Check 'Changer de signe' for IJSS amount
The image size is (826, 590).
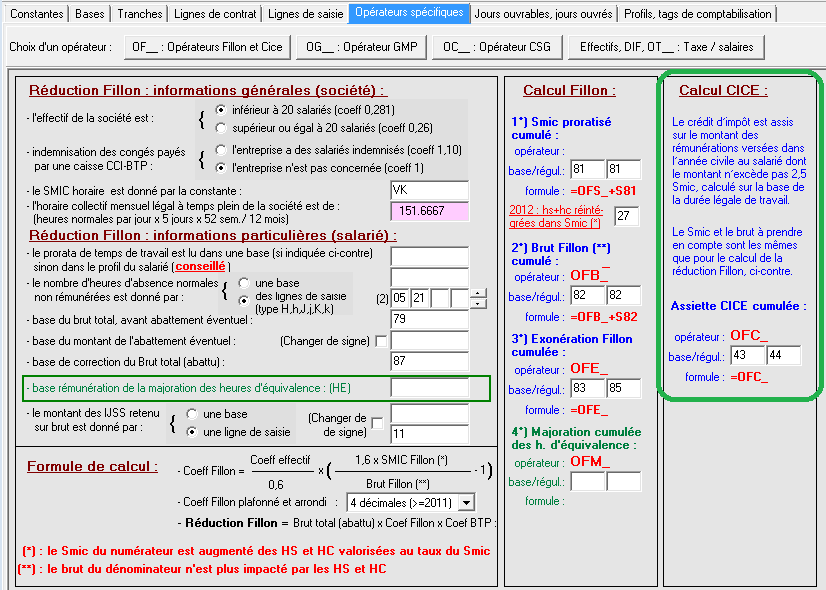tap(377, 423)
